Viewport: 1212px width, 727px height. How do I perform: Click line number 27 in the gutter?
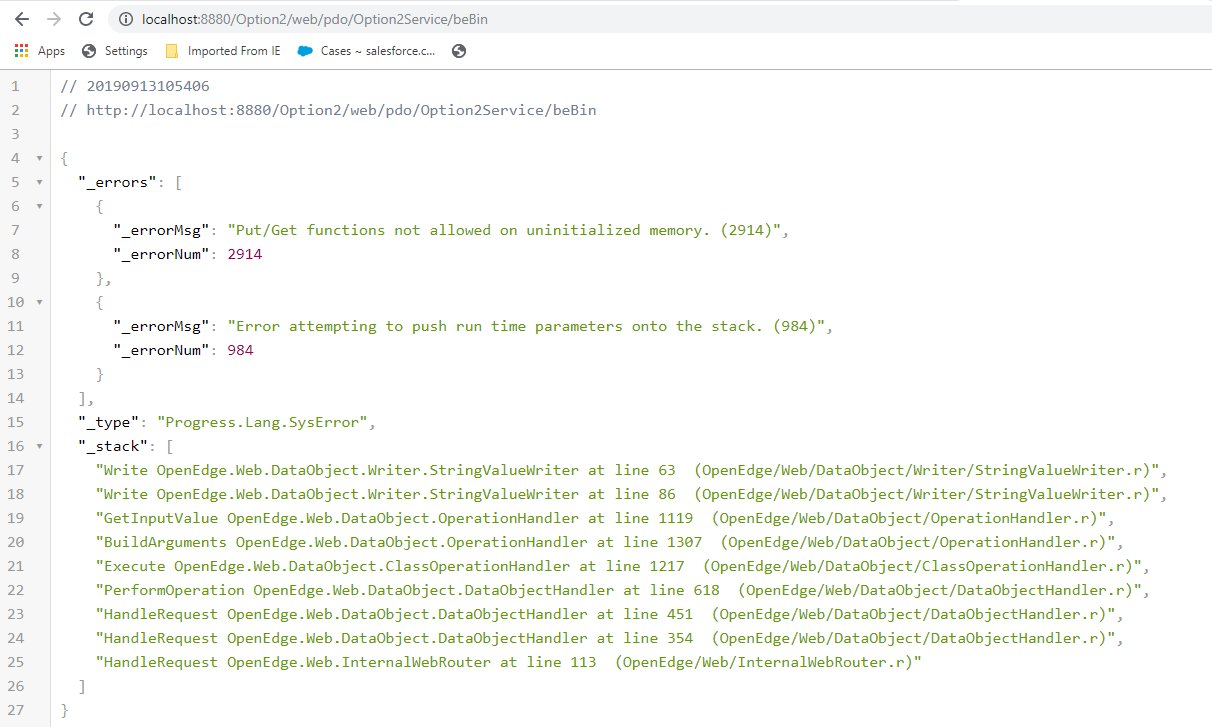pyautogui.click(x=15, y=710)
